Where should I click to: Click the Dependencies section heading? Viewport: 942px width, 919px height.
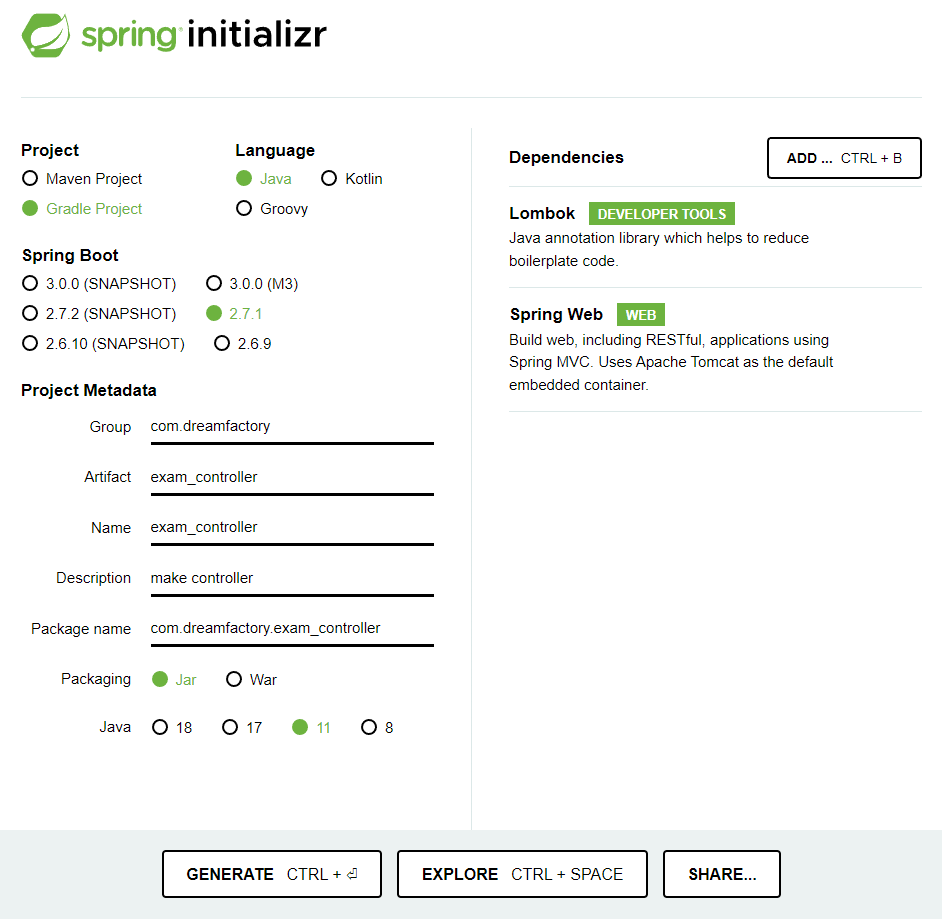click(x=566, y=157)
